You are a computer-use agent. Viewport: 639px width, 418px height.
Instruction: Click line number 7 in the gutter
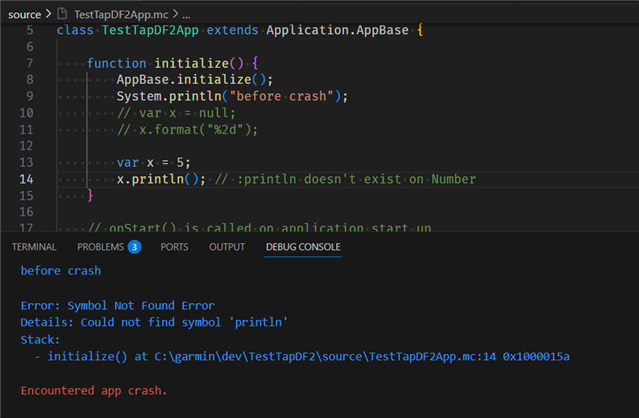(29, 63)
